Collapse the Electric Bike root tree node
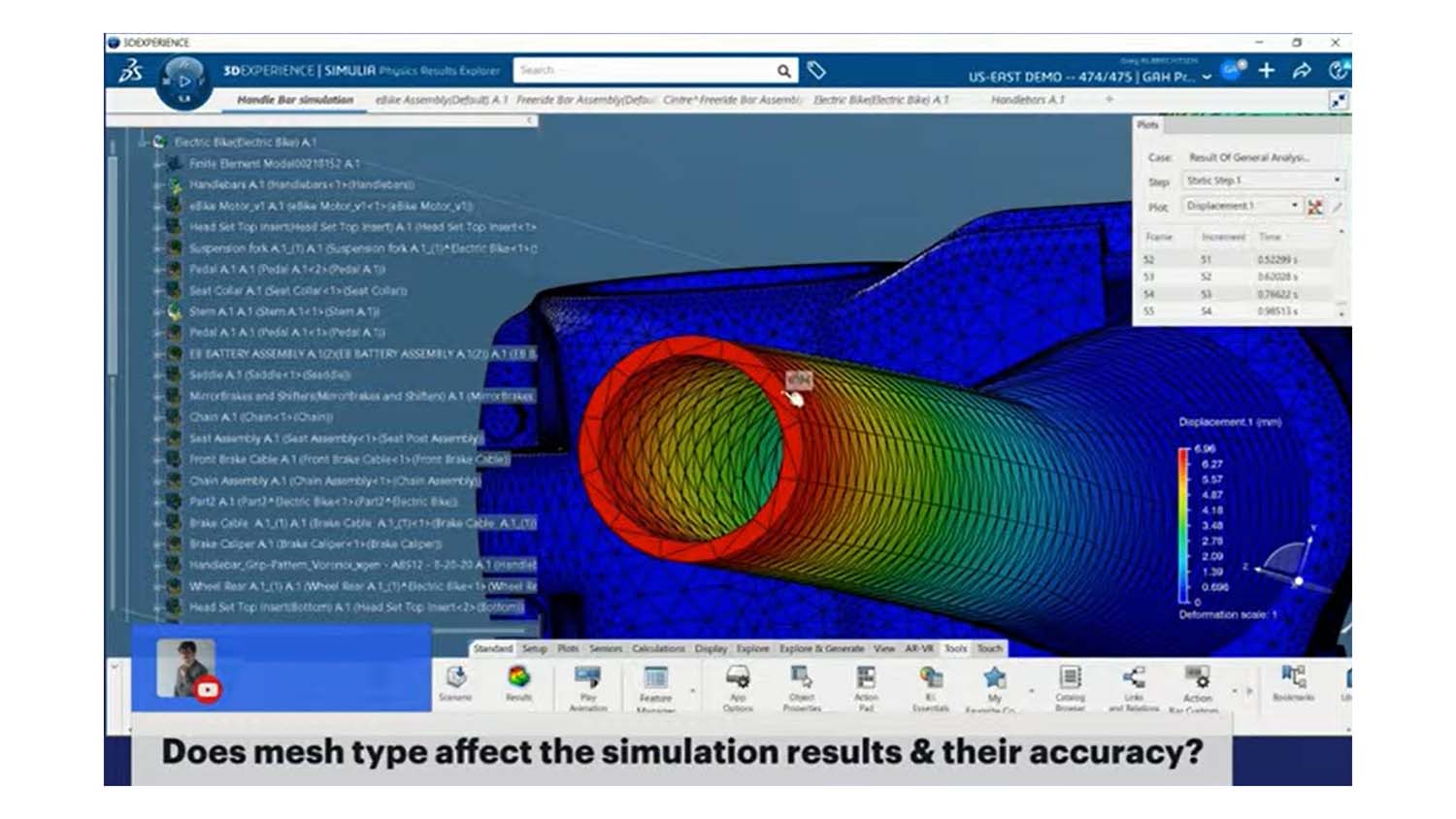 143,142
